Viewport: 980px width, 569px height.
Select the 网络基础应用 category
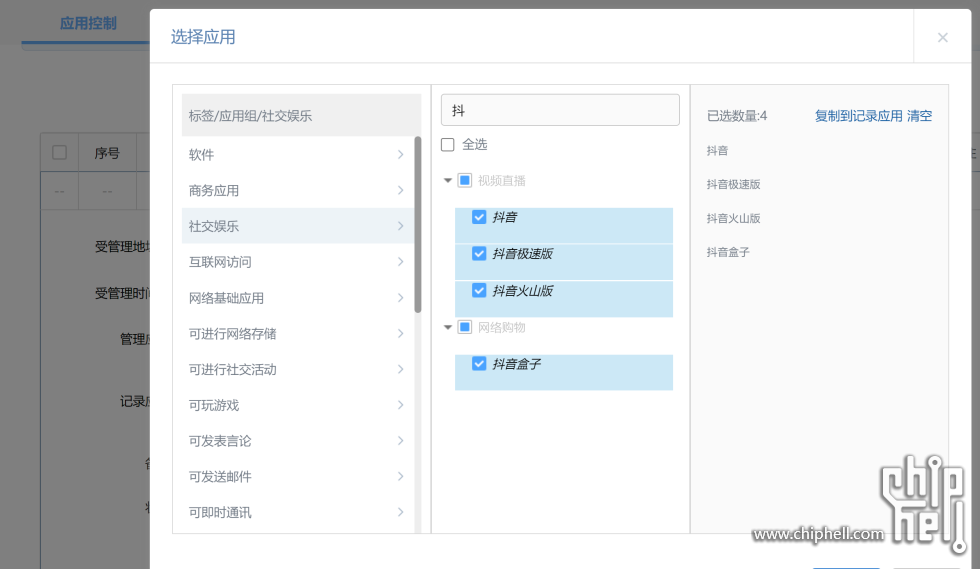coord(298,298)
